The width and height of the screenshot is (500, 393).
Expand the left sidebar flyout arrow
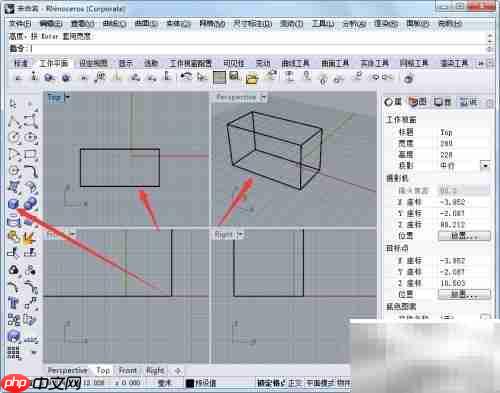coord(33,352)
